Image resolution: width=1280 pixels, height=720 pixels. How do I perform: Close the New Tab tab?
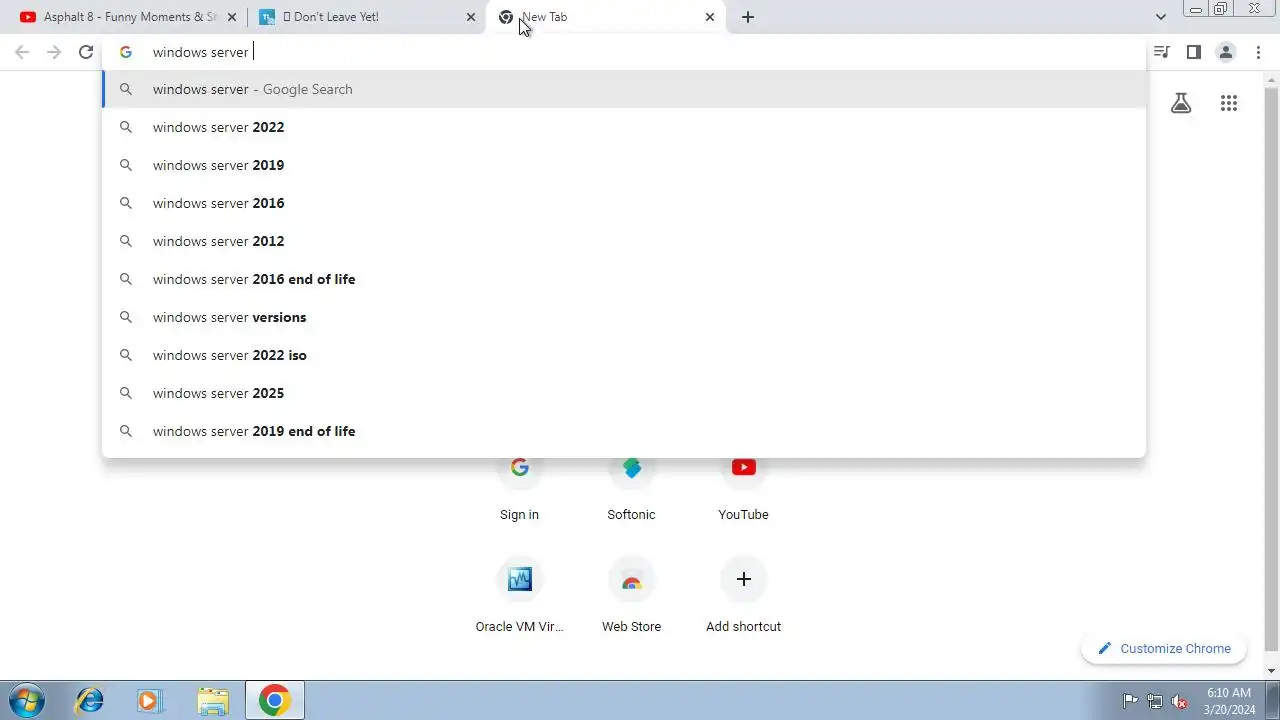(x=710, y=17)
